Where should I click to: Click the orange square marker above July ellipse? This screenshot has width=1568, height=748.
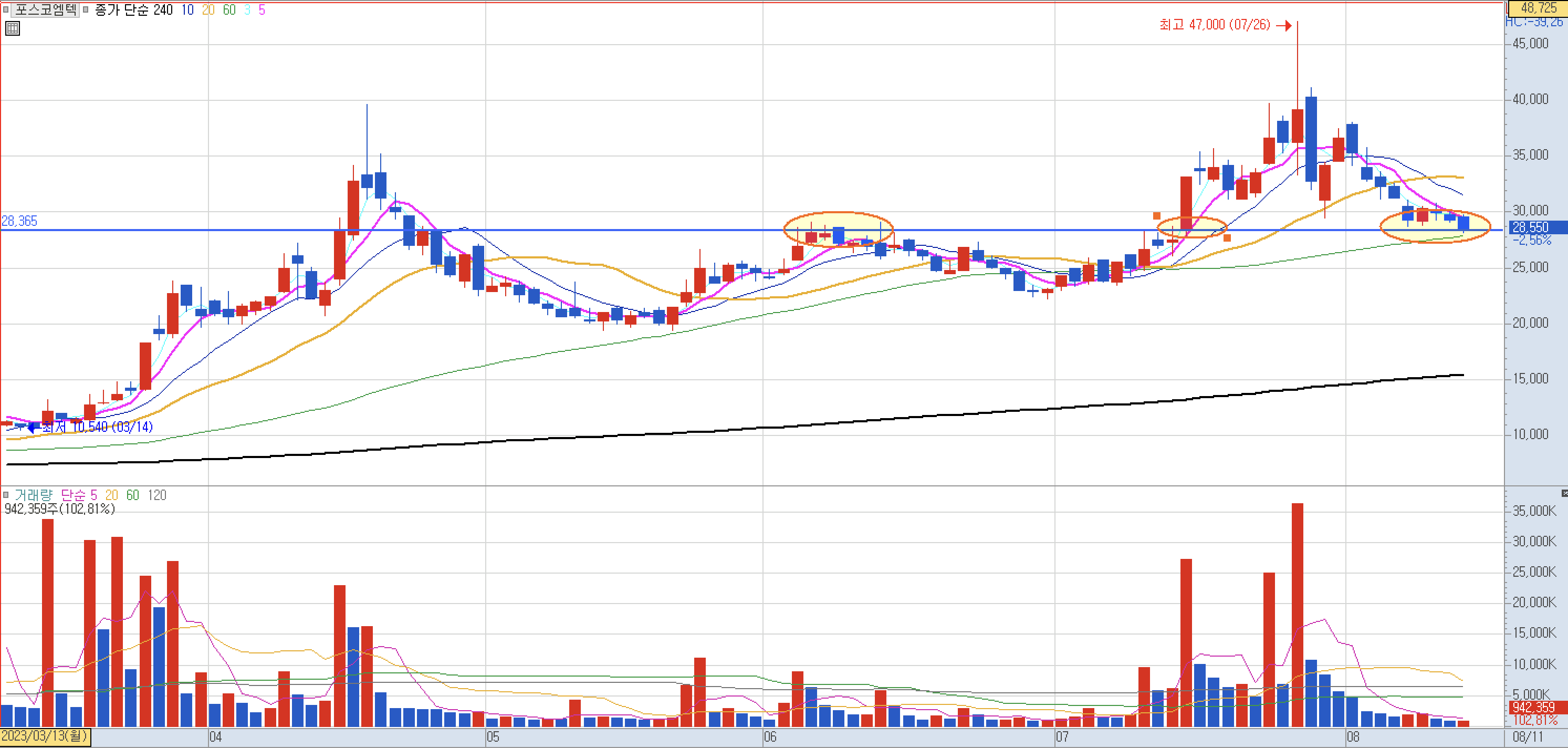click(1156, 216)
